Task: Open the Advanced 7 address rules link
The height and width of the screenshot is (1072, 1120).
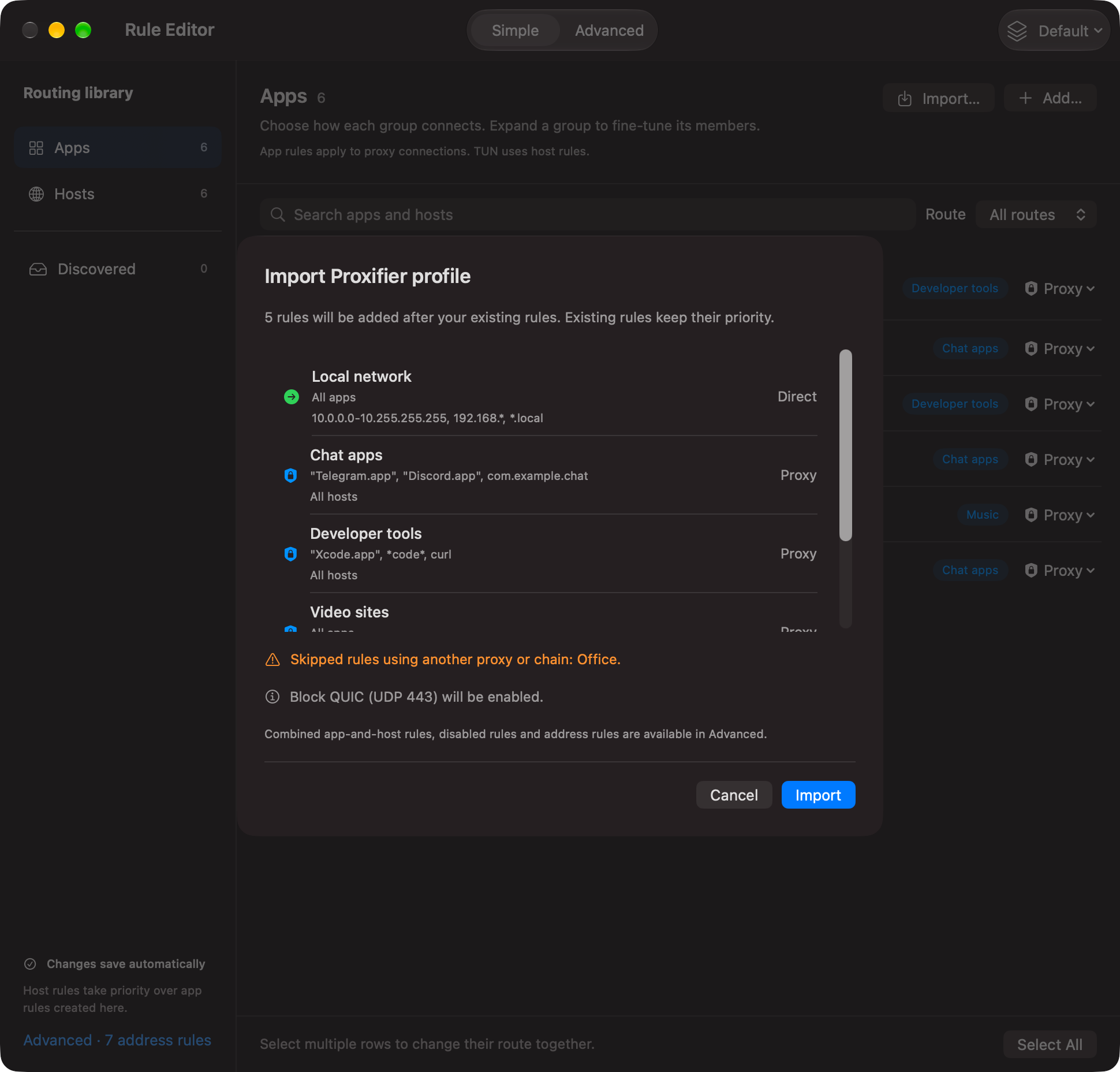Action: click(117, 1040)
